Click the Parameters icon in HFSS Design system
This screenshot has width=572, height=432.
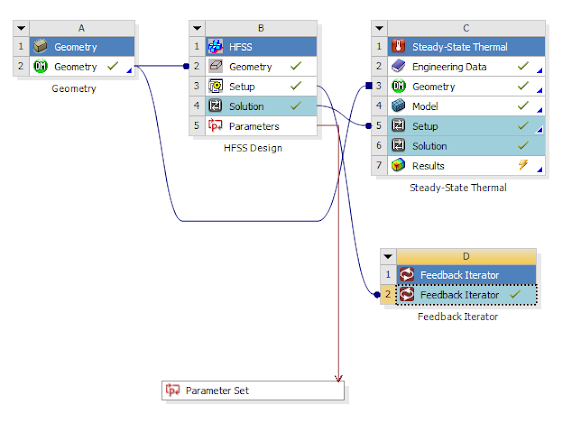[x=215, y=126]
